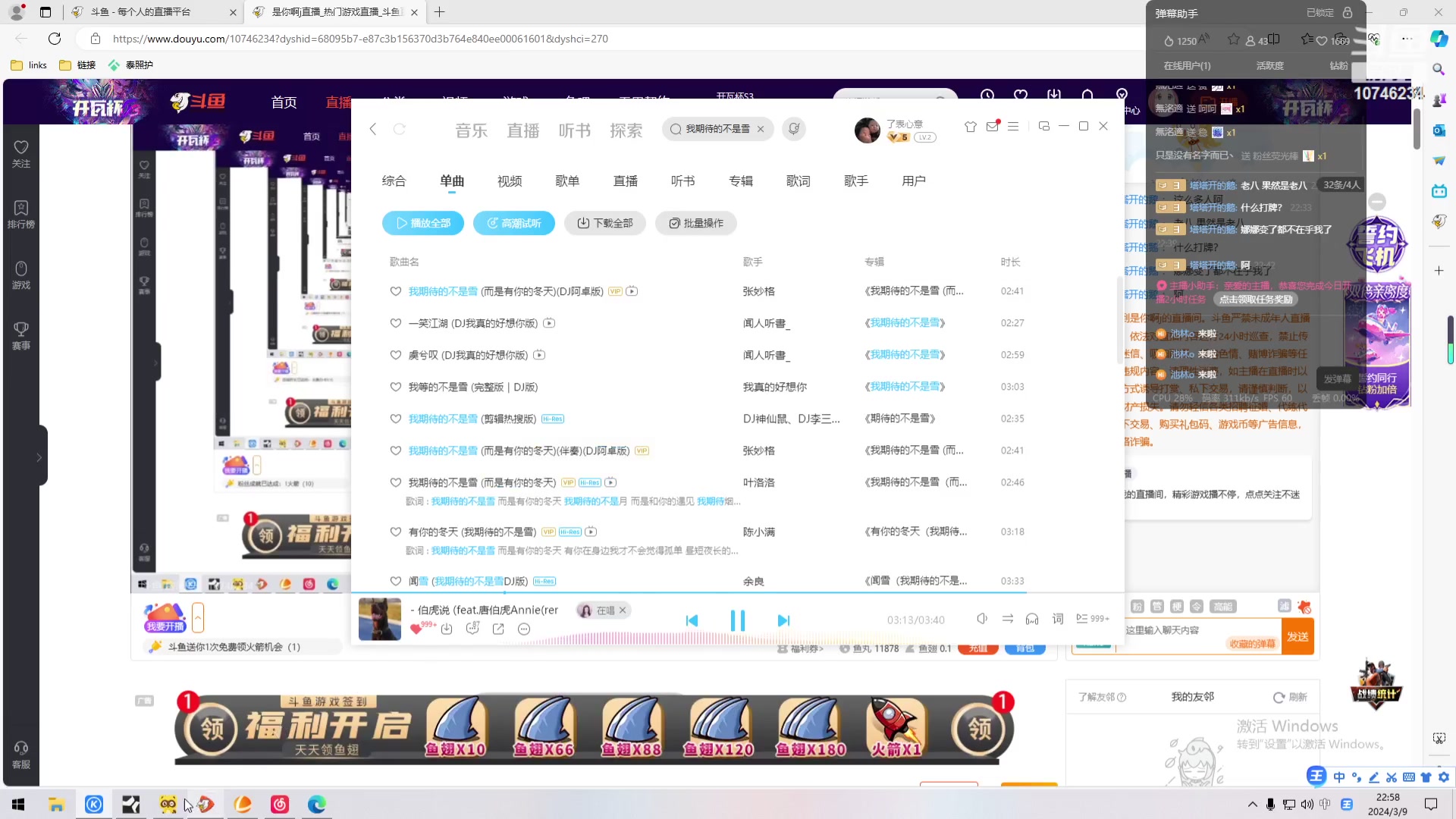Toggle the playback order mode icon
The height and width of the screenshot is (819, 1456).
click(x=1007, y=619)
